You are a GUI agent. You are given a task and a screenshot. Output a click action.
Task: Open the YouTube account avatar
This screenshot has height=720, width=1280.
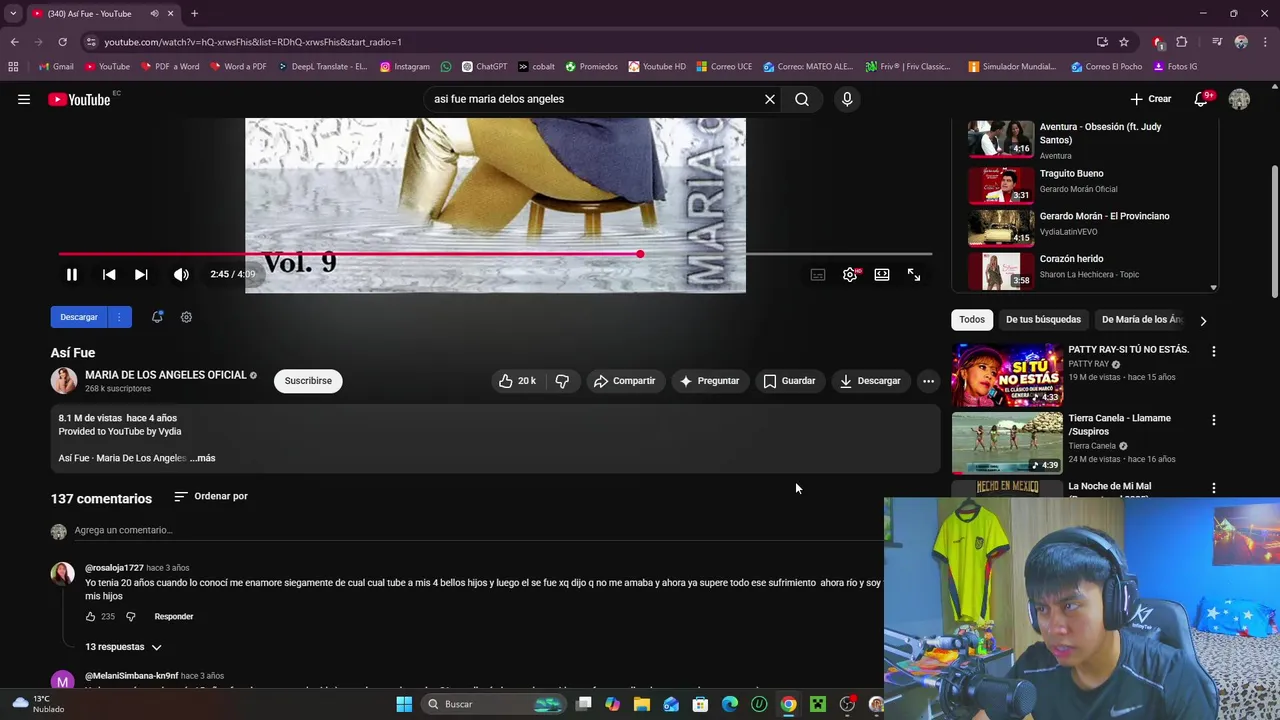click(1239, 99)
